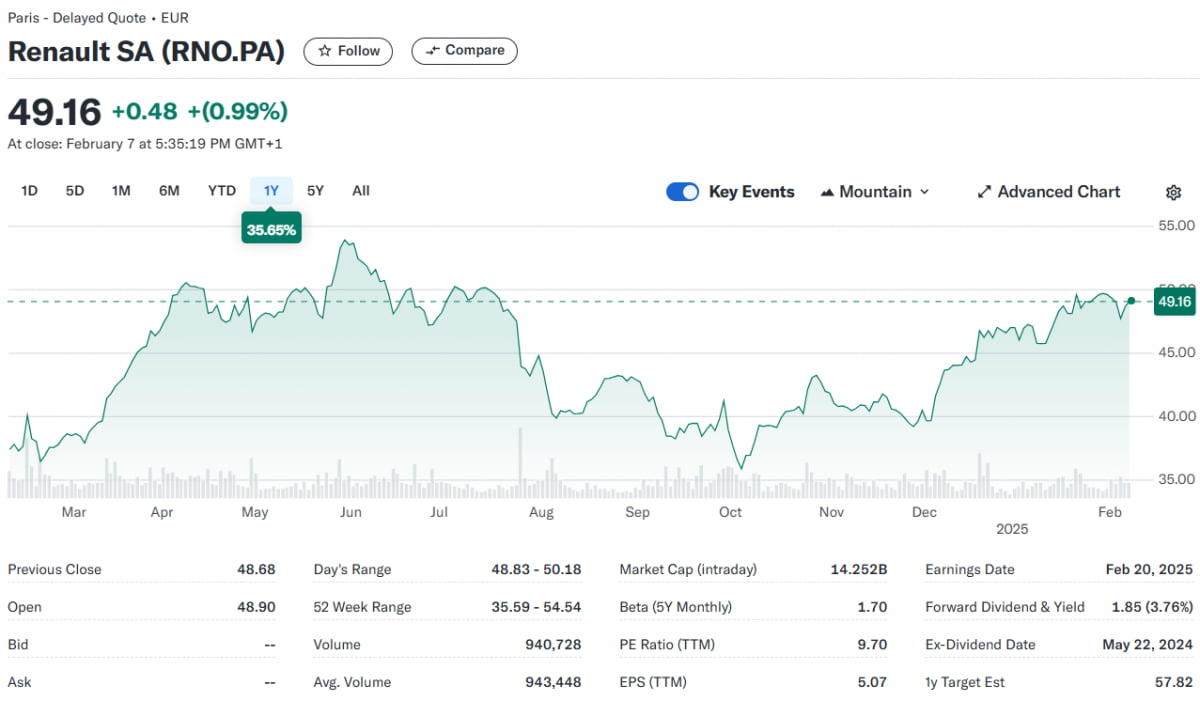Screen dimensions: 1200x701
Task: Click the 57.82 target estimate value
Action: click(x=1174, y=682)
